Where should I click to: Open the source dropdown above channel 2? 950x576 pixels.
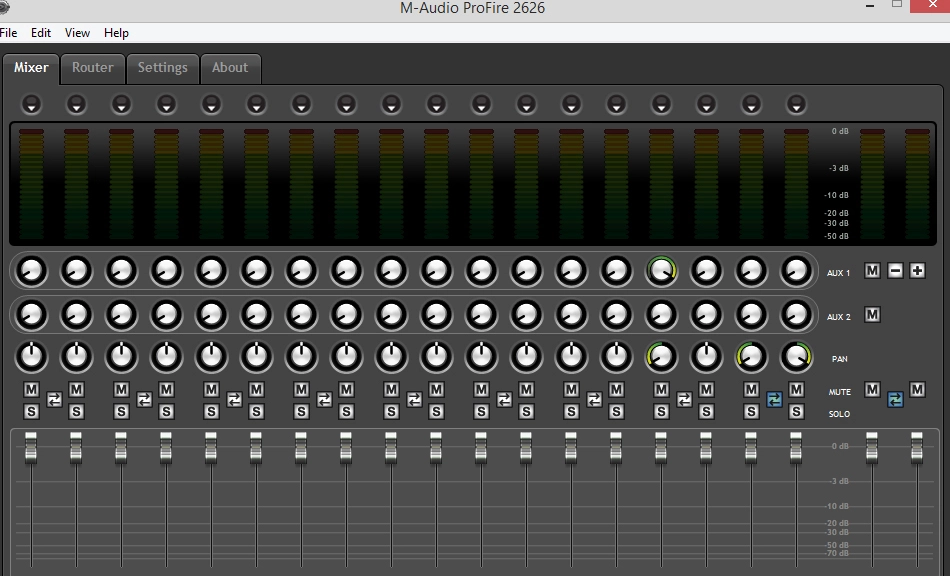coord(76,104)
